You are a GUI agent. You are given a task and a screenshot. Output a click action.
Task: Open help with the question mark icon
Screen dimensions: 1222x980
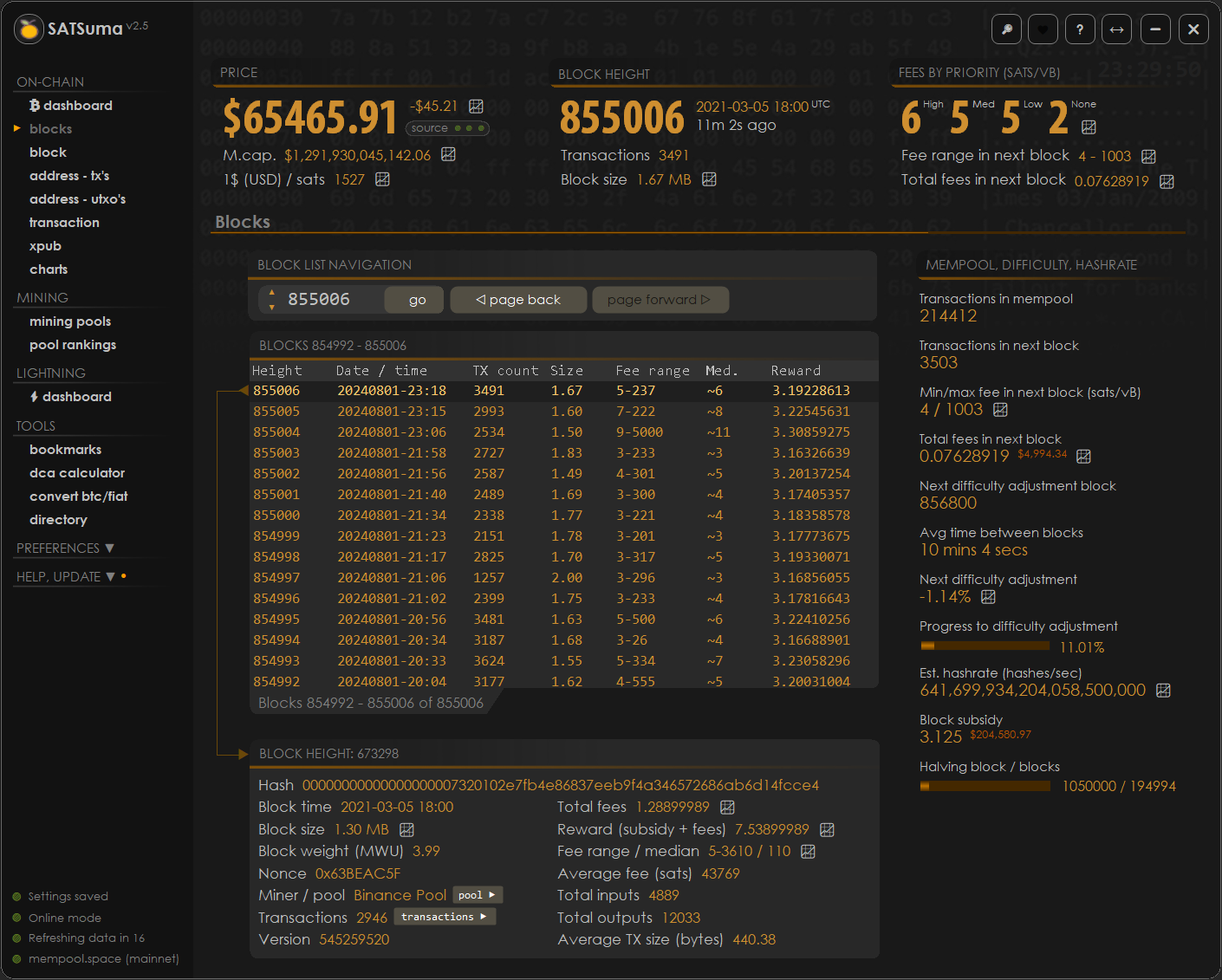[x=1080, y=29]
